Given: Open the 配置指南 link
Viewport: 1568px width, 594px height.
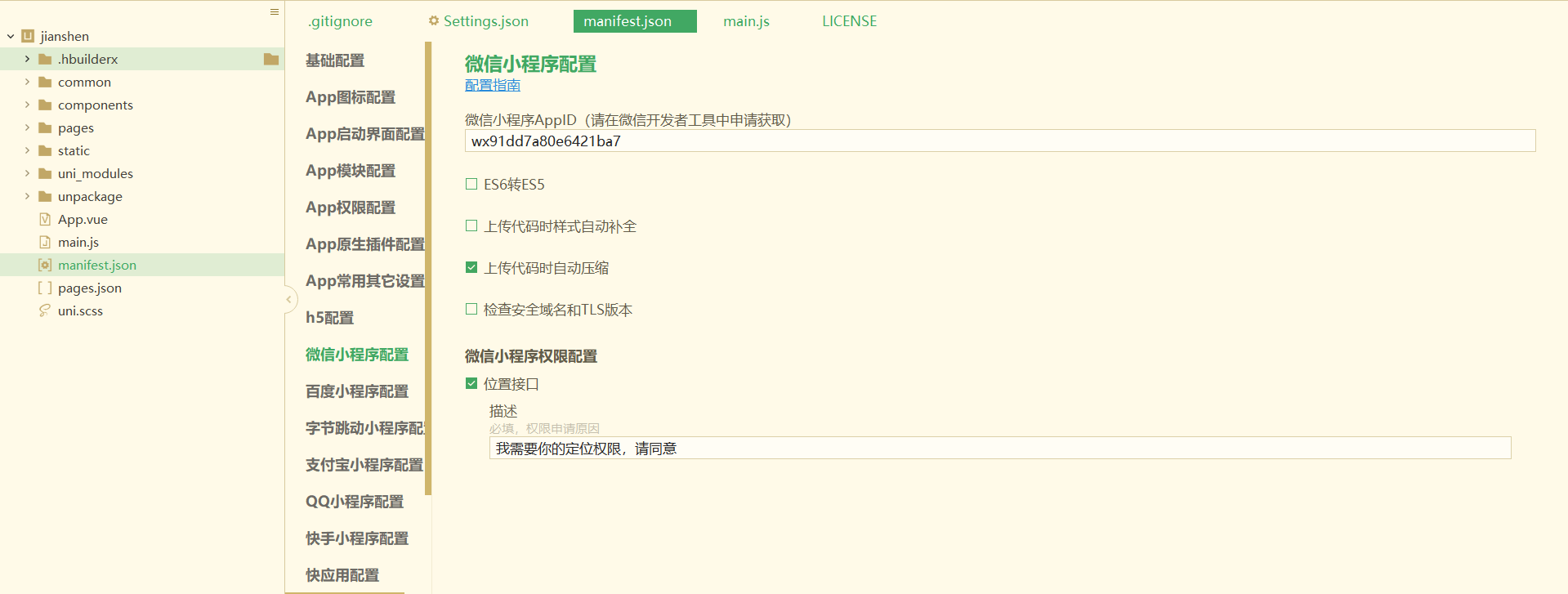Looking at the screenshot, I should click(493, 85).
